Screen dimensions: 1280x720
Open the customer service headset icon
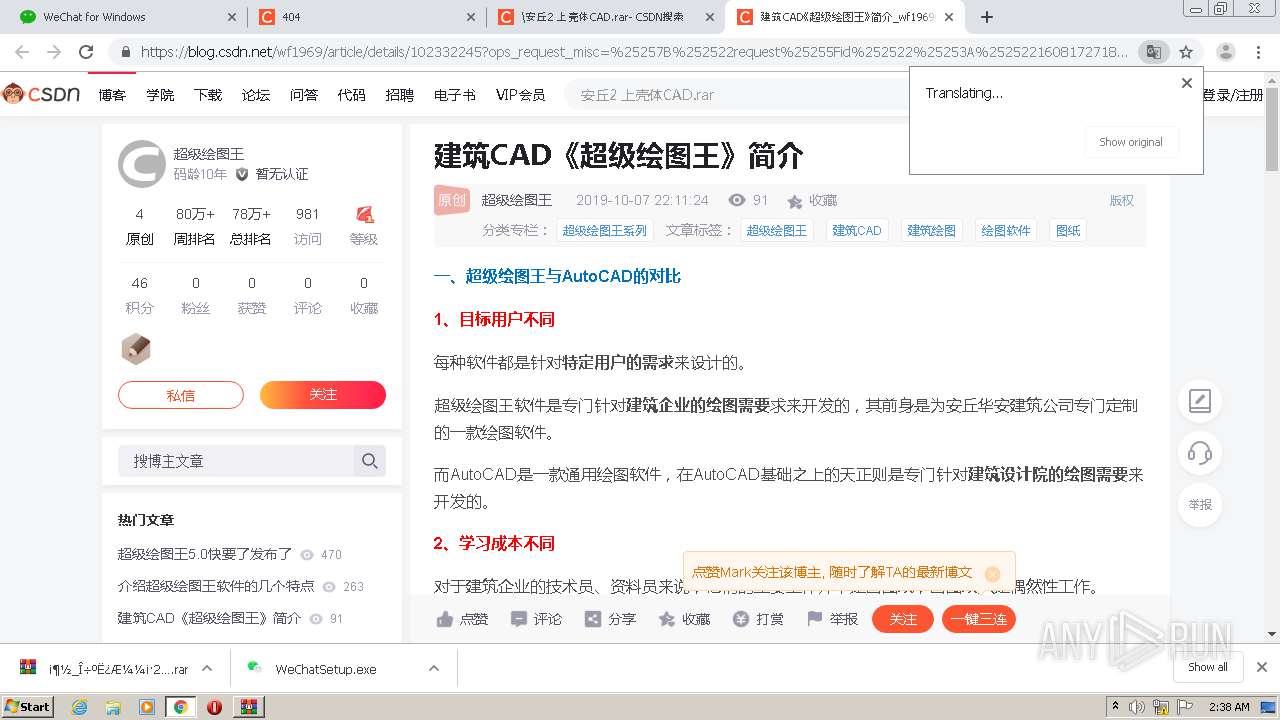[1200, 453]
